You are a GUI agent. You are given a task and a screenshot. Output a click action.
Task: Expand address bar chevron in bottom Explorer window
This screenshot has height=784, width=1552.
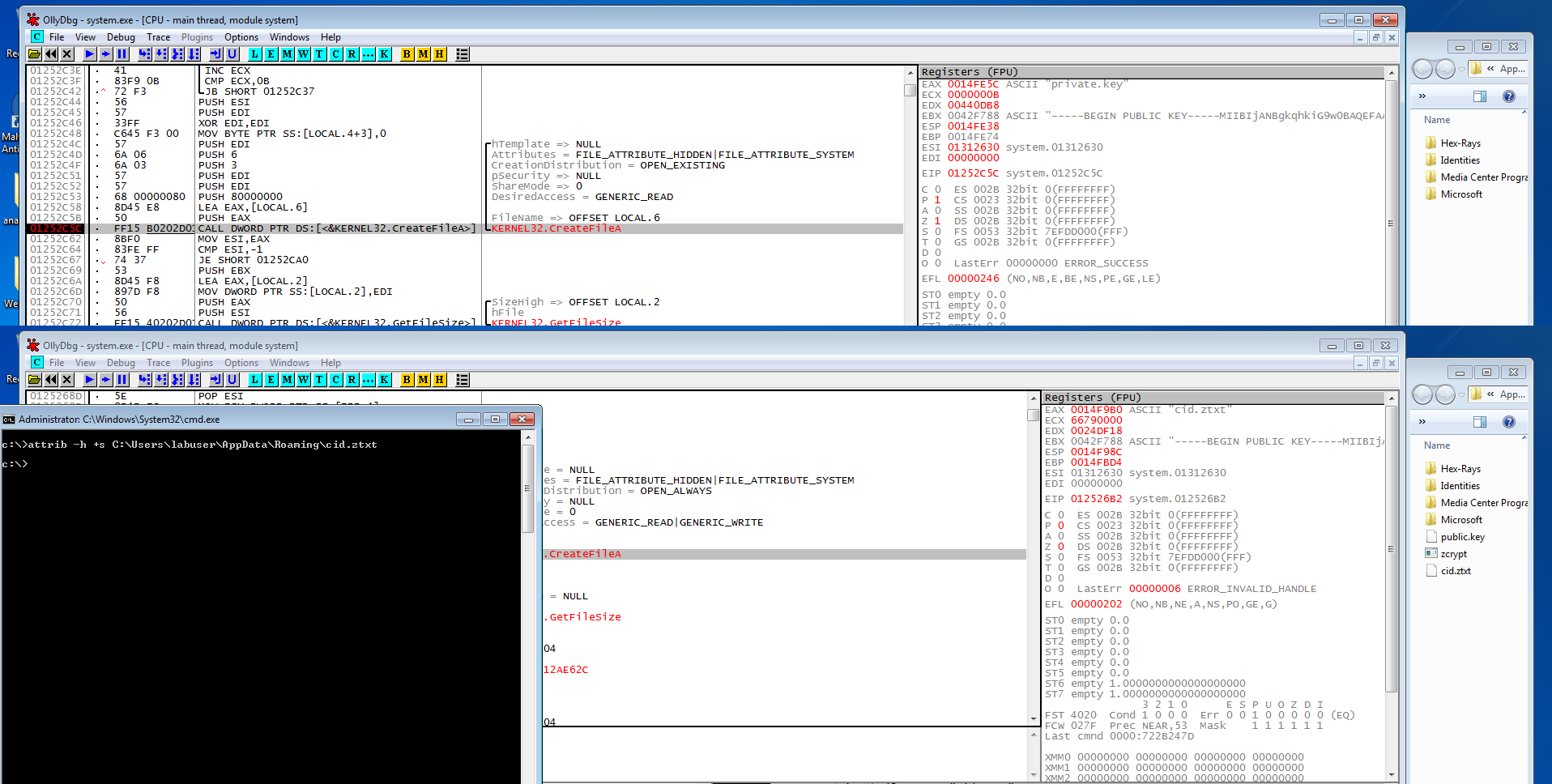click(1490, 394)
